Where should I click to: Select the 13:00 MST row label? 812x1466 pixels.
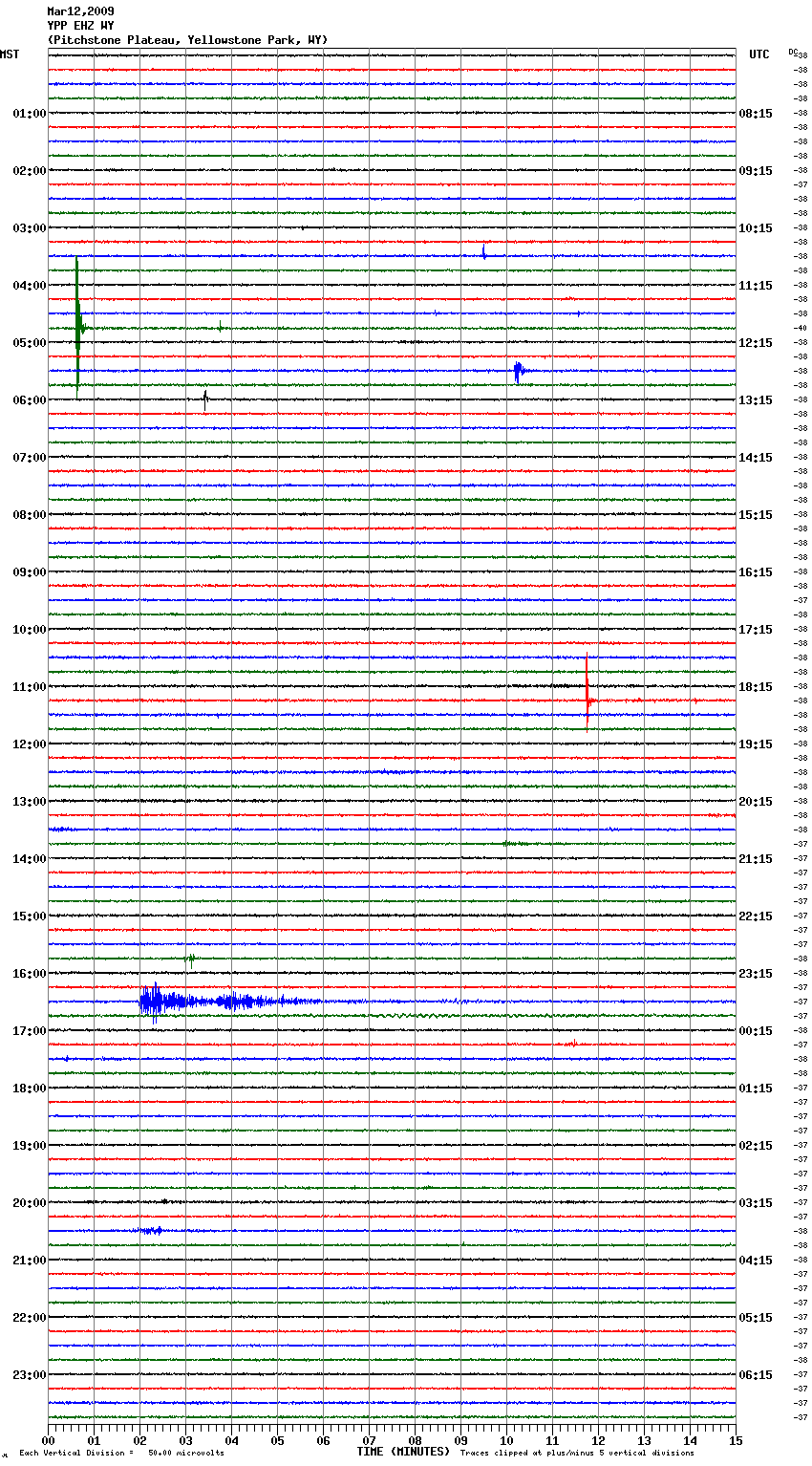[29, 802]
